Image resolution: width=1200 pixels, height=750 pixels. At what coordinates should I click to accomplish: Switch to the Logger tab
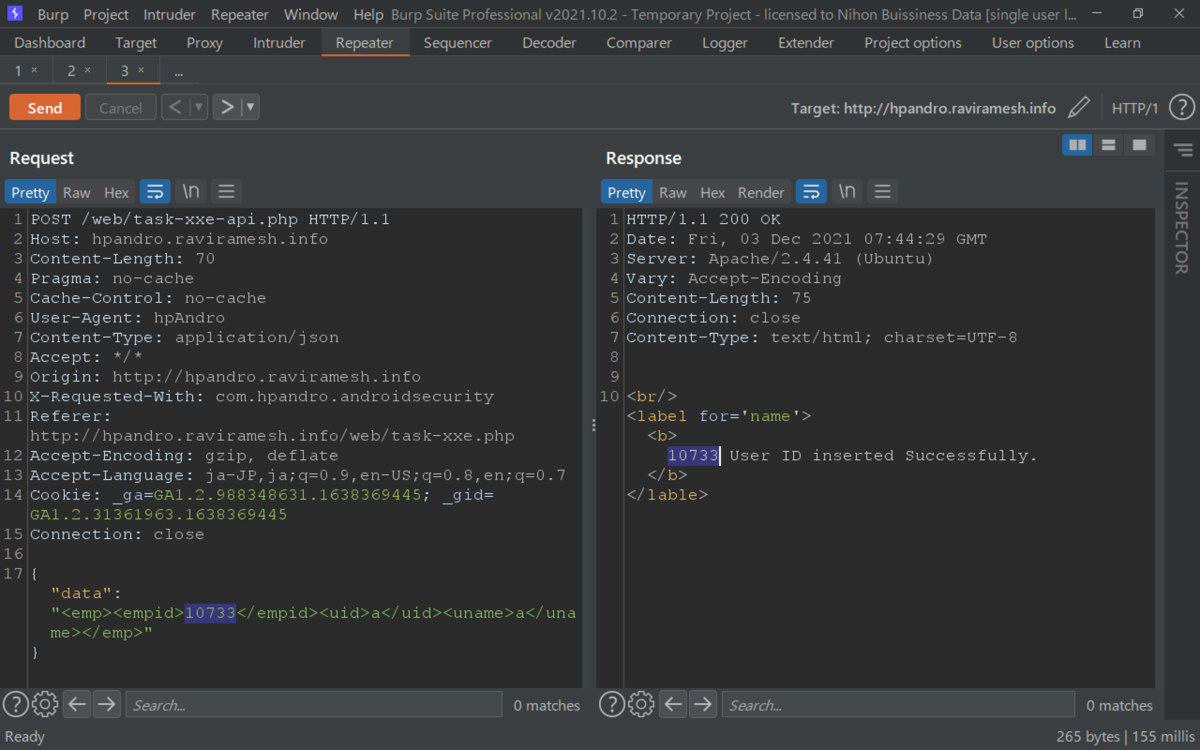[725, 43]
